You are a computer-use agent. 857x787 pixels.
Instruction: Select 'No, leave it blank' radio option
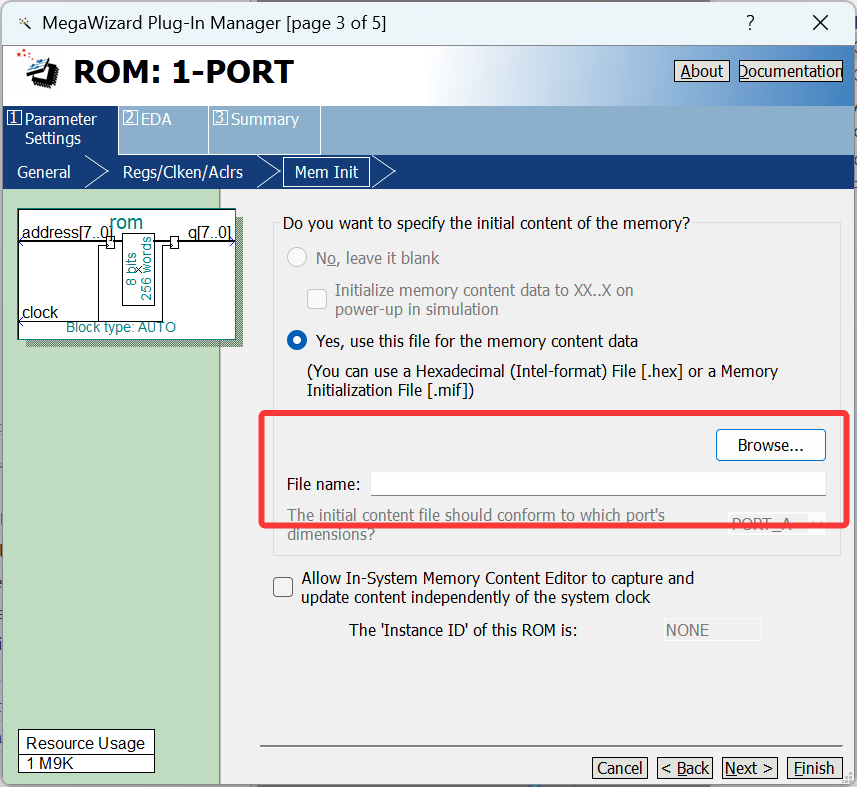coord(297,257)
